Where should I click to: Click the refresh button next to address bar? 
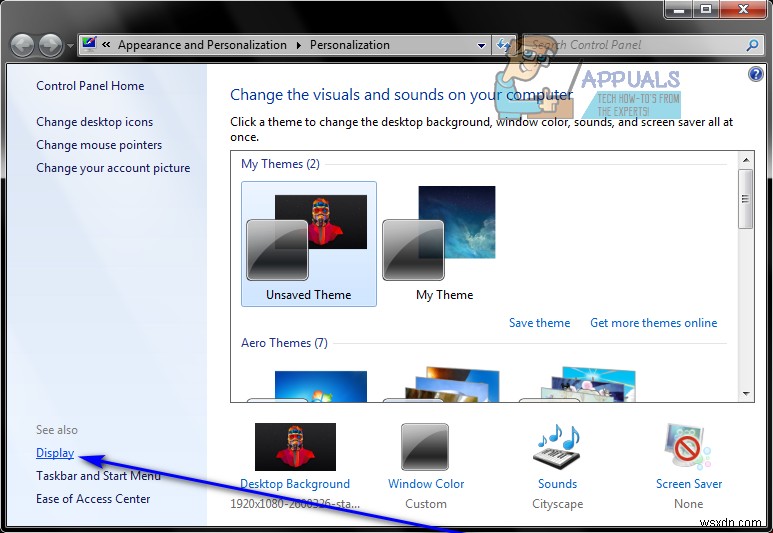pos(503,45)
